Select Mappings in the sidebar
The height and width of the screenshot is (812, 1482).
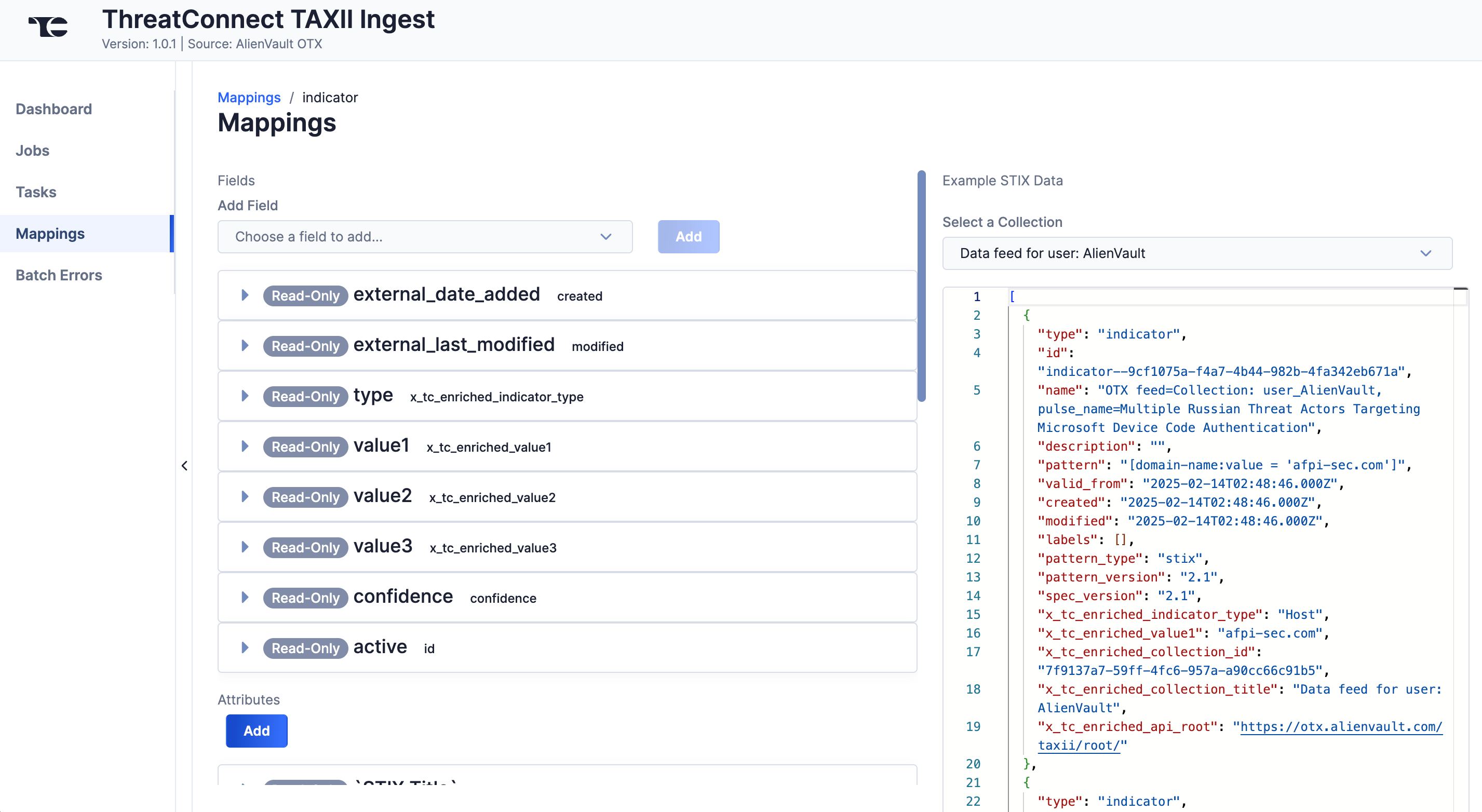pyautogui.click(x=49, y=234)
